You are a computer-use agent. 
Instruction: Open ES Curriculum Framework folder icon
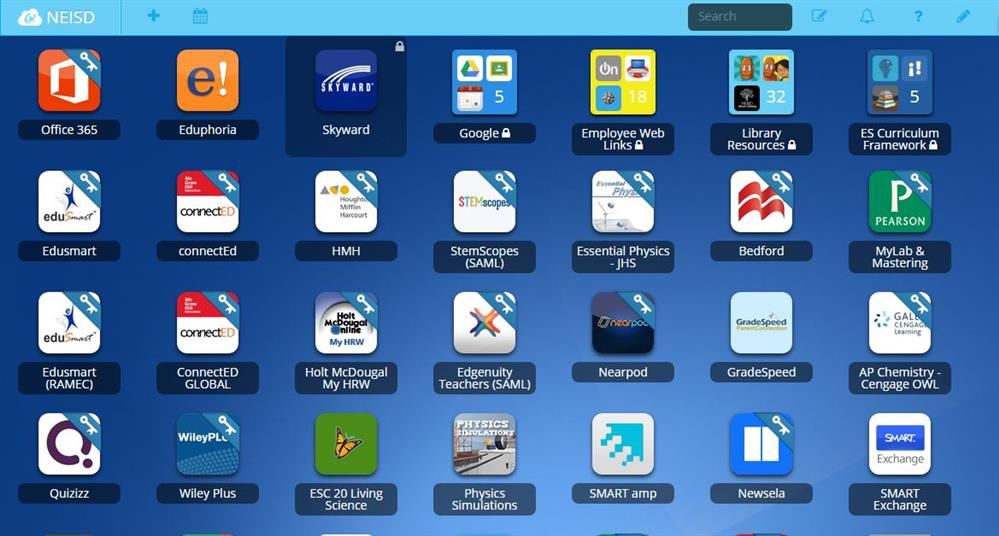tap(900, 83)
